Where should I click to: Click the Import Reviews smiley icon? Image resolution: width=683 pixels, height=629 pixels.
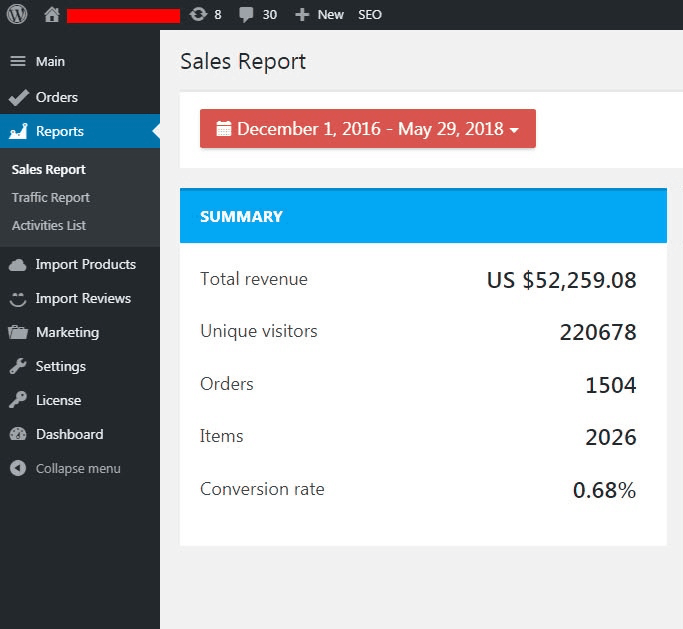(x=18, y=299)
